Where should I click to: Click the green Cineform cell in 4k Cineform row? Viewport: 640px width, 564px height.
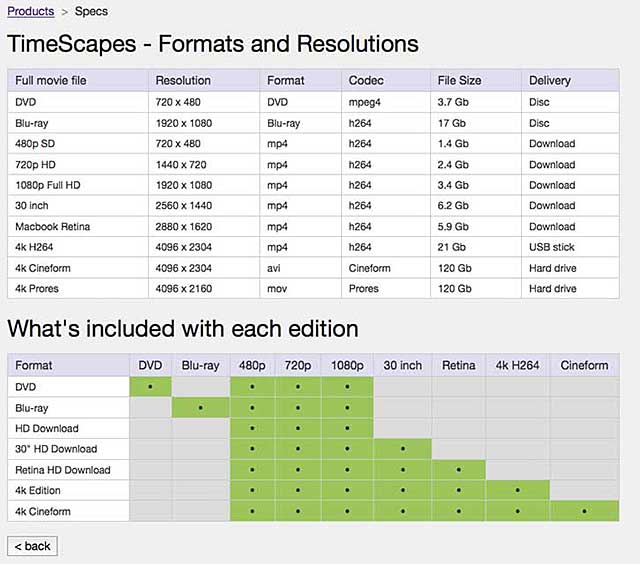pyautogui.click(x=584, y=511)
